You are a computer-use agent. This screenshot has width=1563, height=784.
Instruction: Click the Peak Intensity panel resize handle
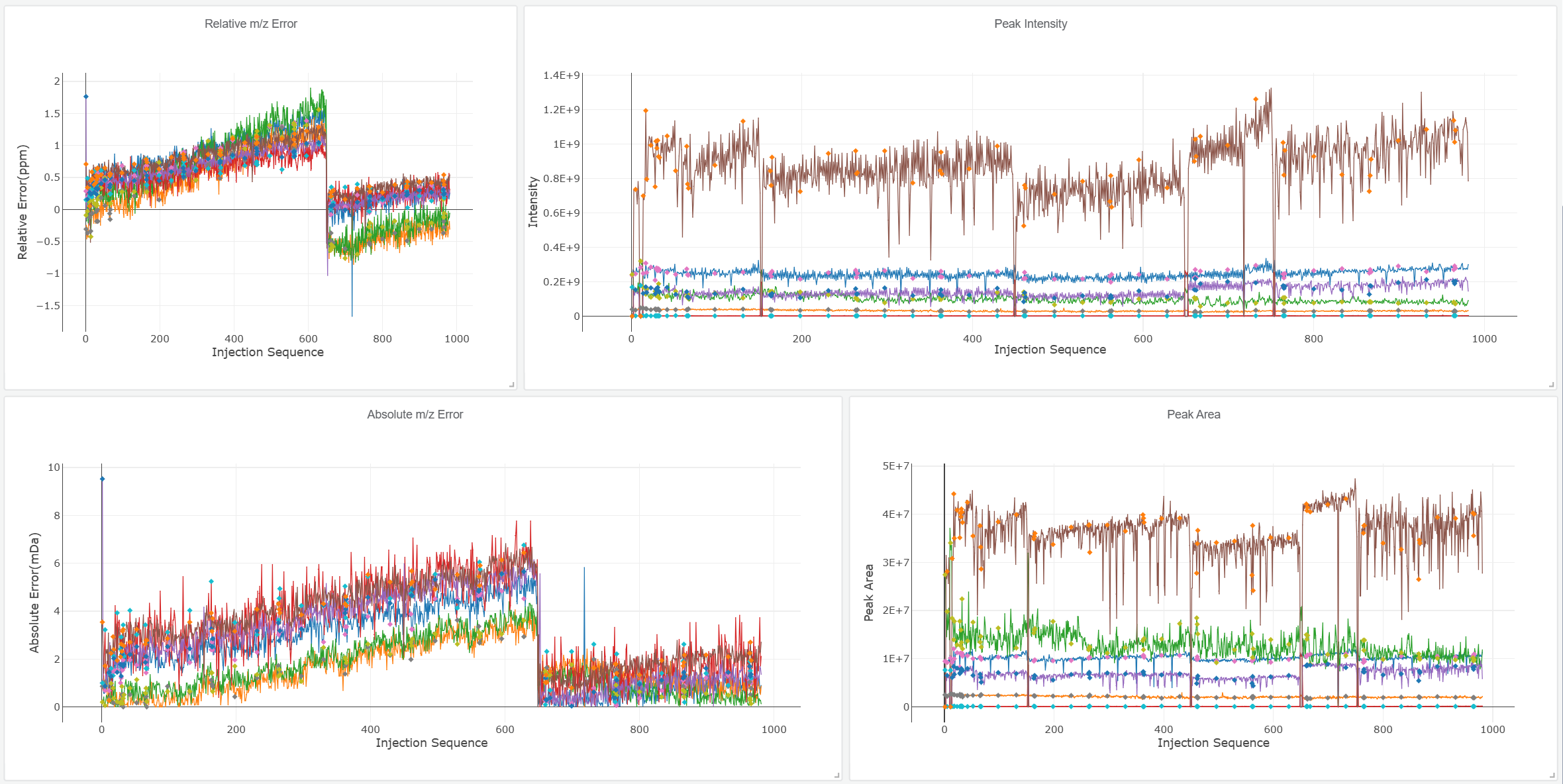pos(1551,384)
